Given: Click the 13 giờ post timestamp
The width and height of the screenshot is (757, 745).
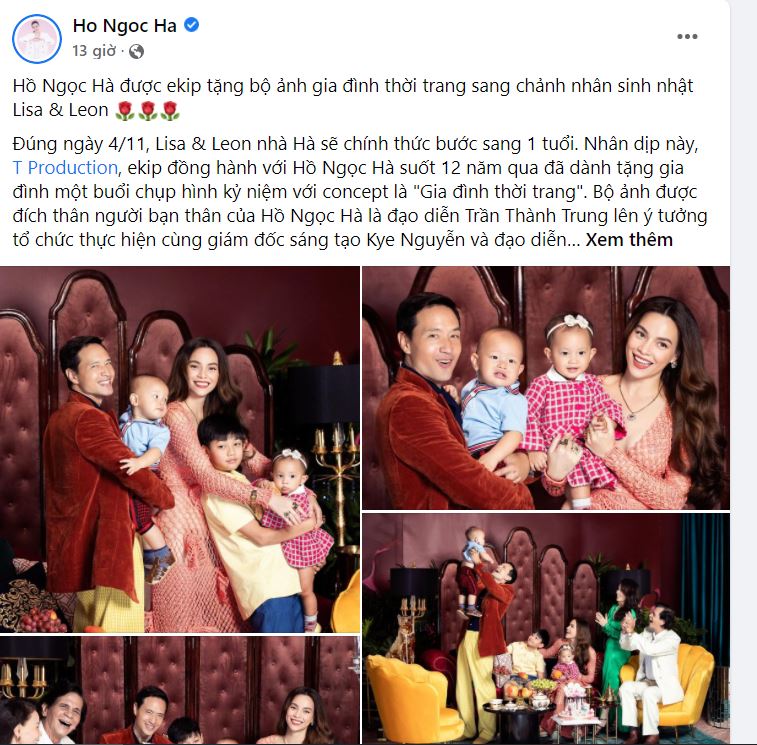Looking at the screenshot, I should (x=94, y=51).
